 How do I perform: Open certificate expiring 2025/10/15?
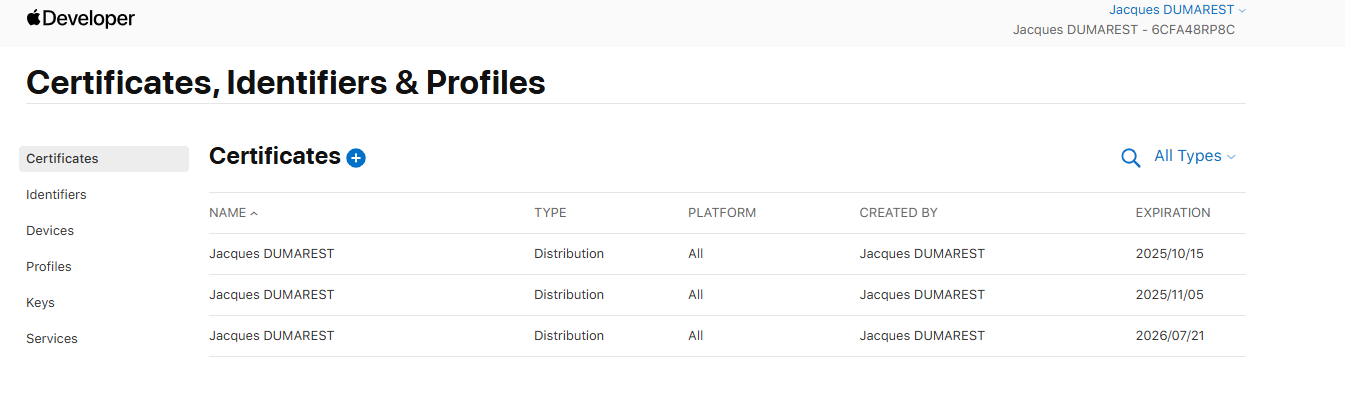(x=271, y=254)
